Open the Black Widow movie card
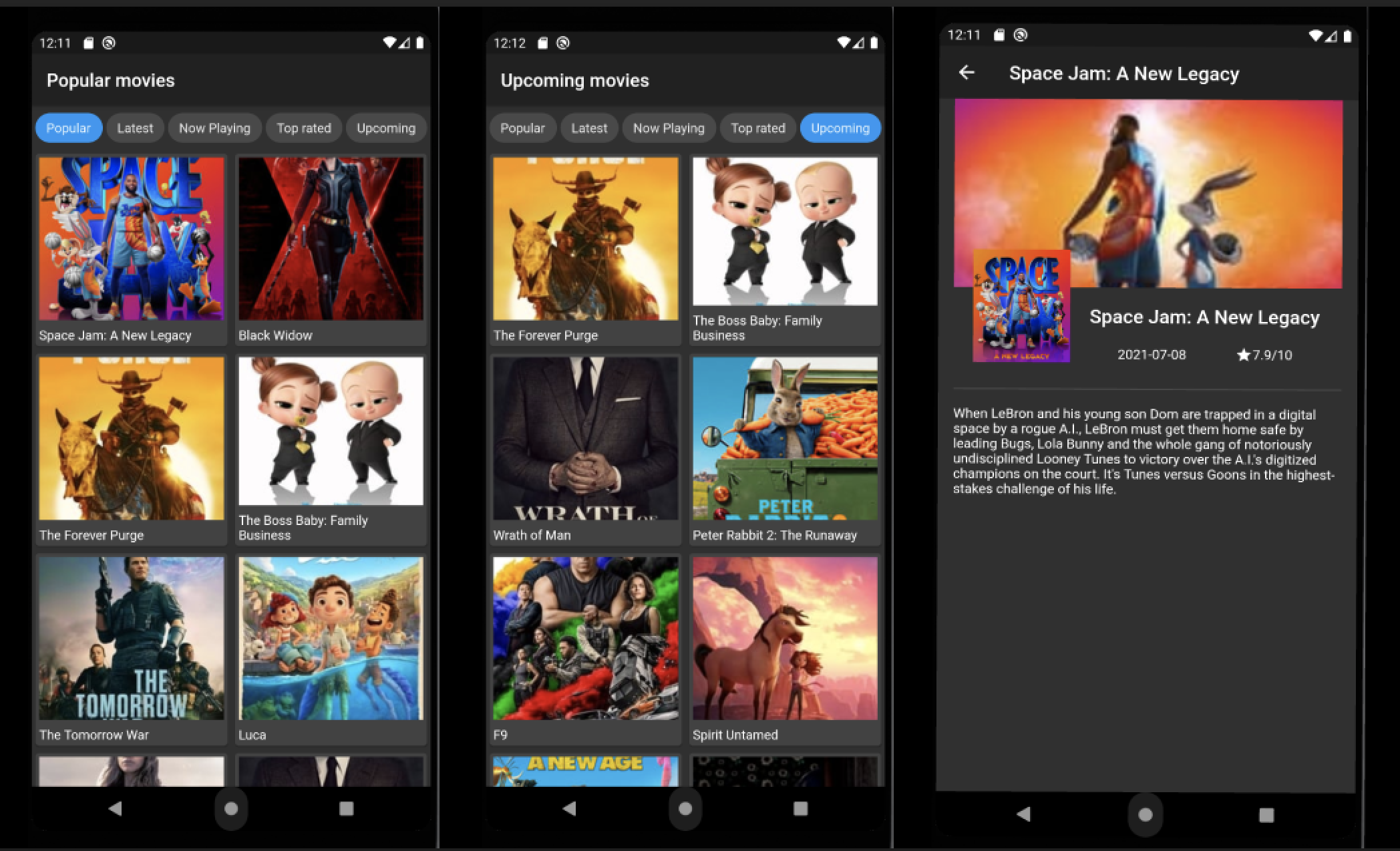The width and height of the screenshot is (1400, 851). pos(331,248)
